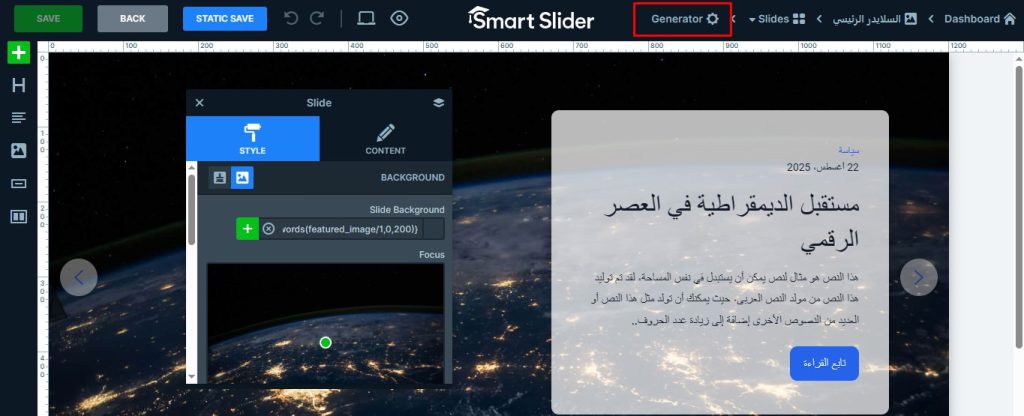Switch to the STYLE tab
Viewport: 1024px width, 416px height.
253,138
